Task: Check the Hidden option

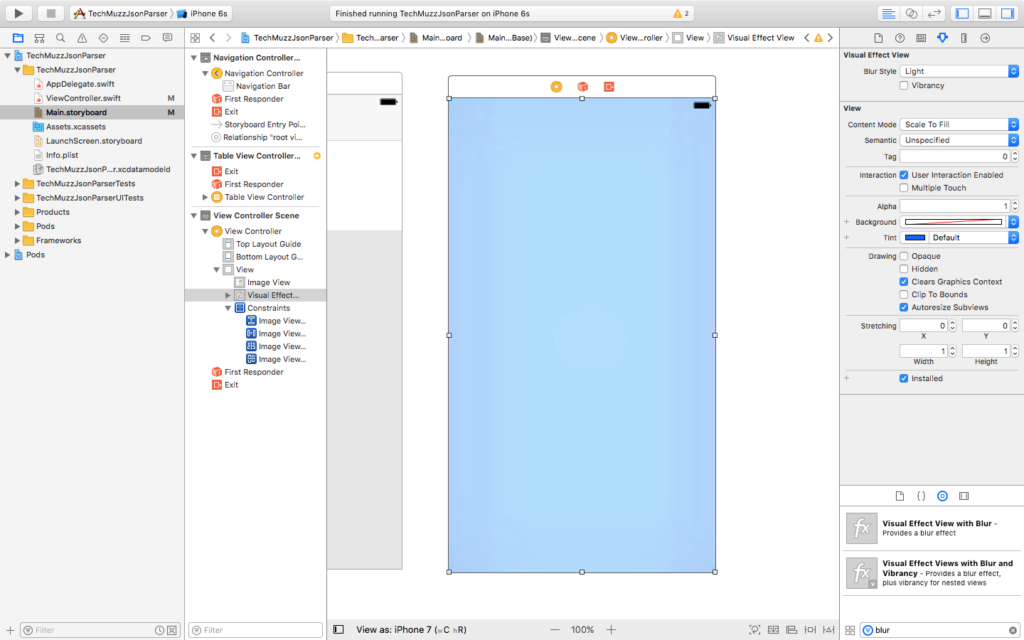Action: (x=904, y=269)
